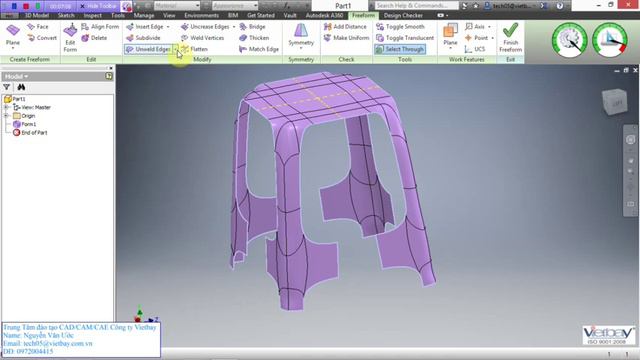Switch to the 3D Model tab

coord(37,16)
